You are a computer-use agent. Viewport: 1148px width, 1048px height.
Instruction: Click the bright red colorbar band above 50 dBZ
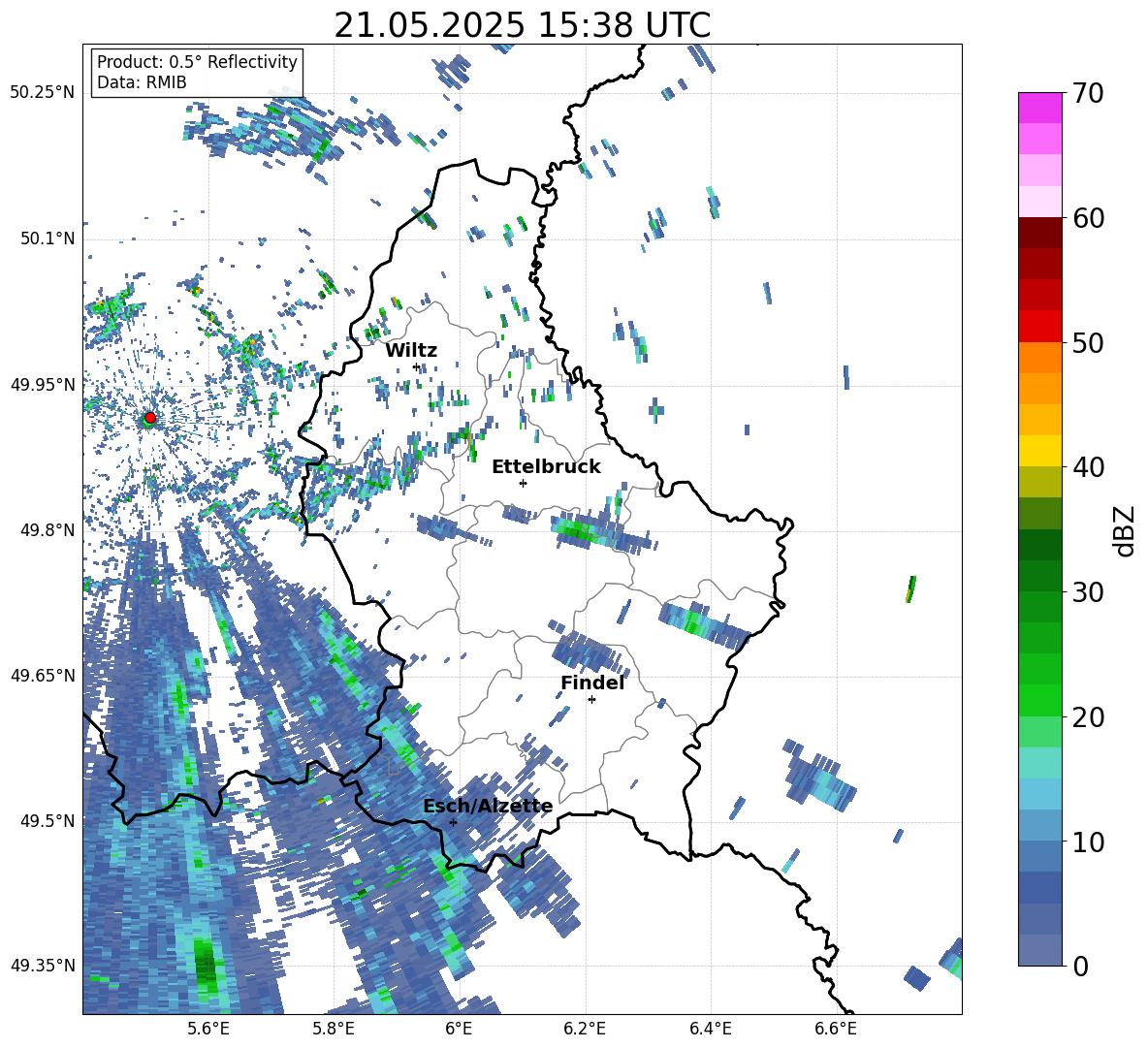point(1039,327)
